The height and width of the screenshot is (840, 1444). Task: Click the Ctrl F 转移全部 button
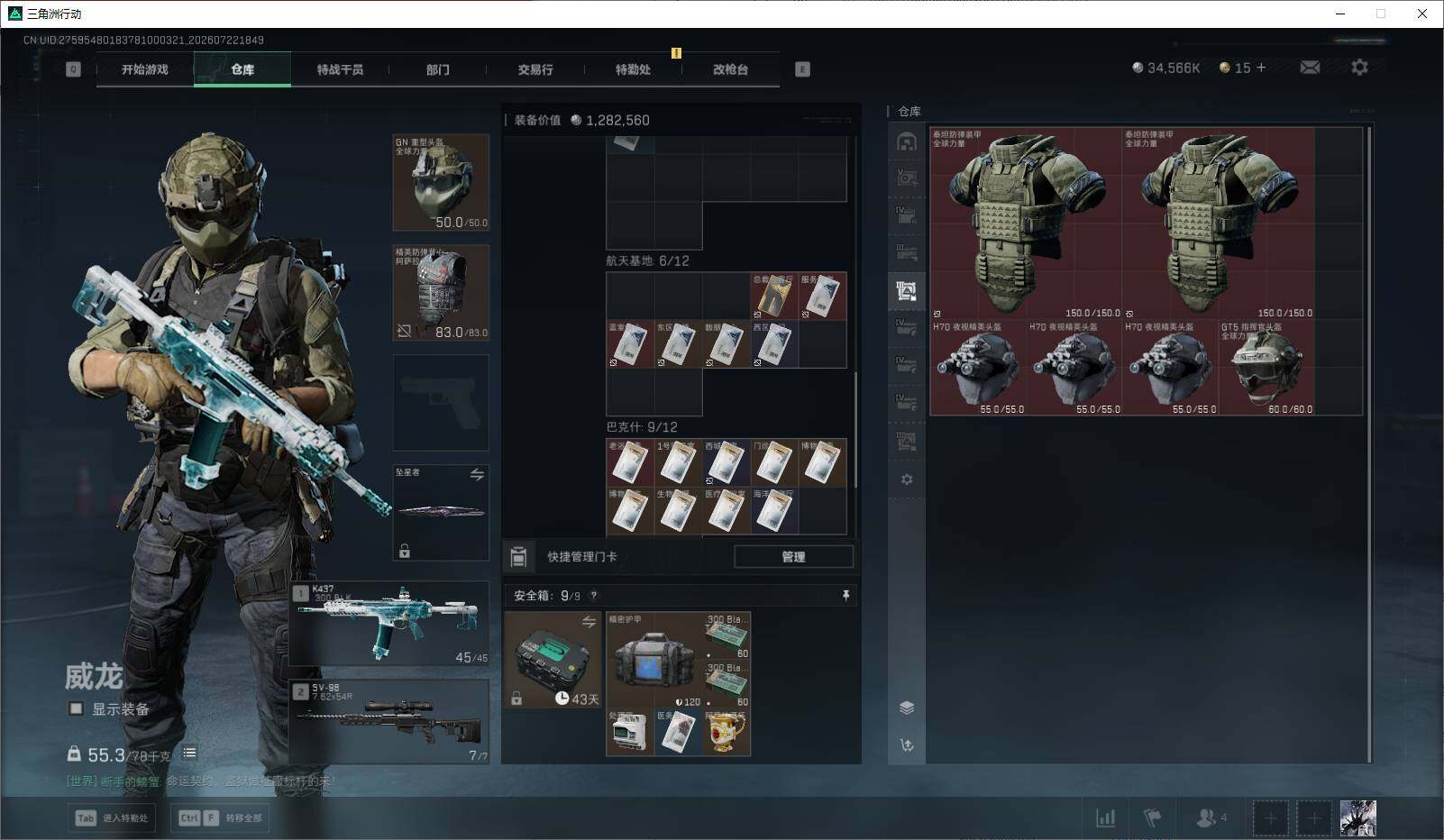point(221,818)
